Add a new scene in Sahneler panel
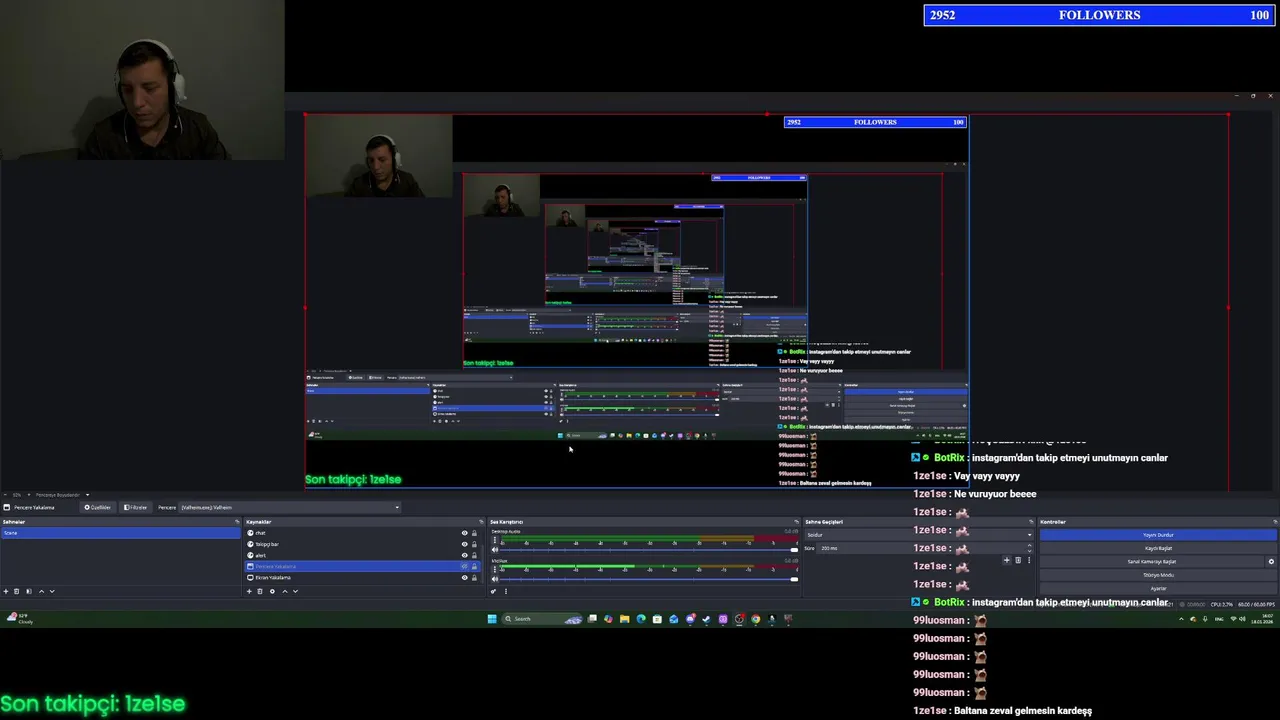 click(x=6, y=591)
